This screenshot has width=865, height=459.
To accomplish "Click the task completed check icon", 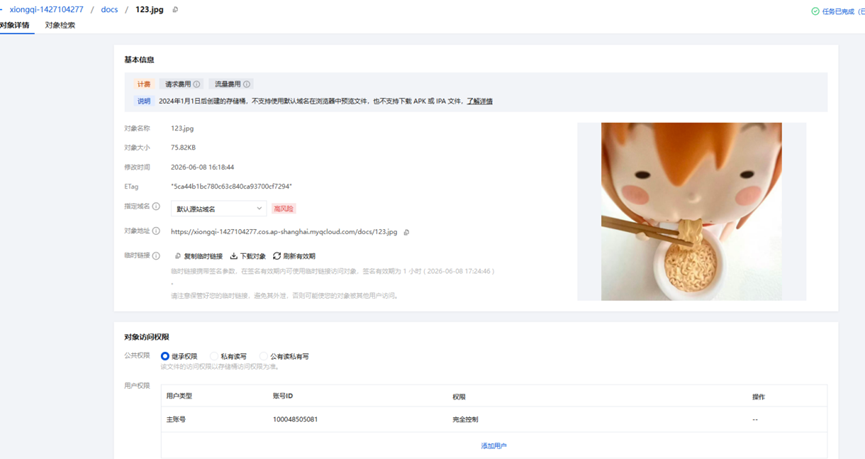I will coord(815,11).
